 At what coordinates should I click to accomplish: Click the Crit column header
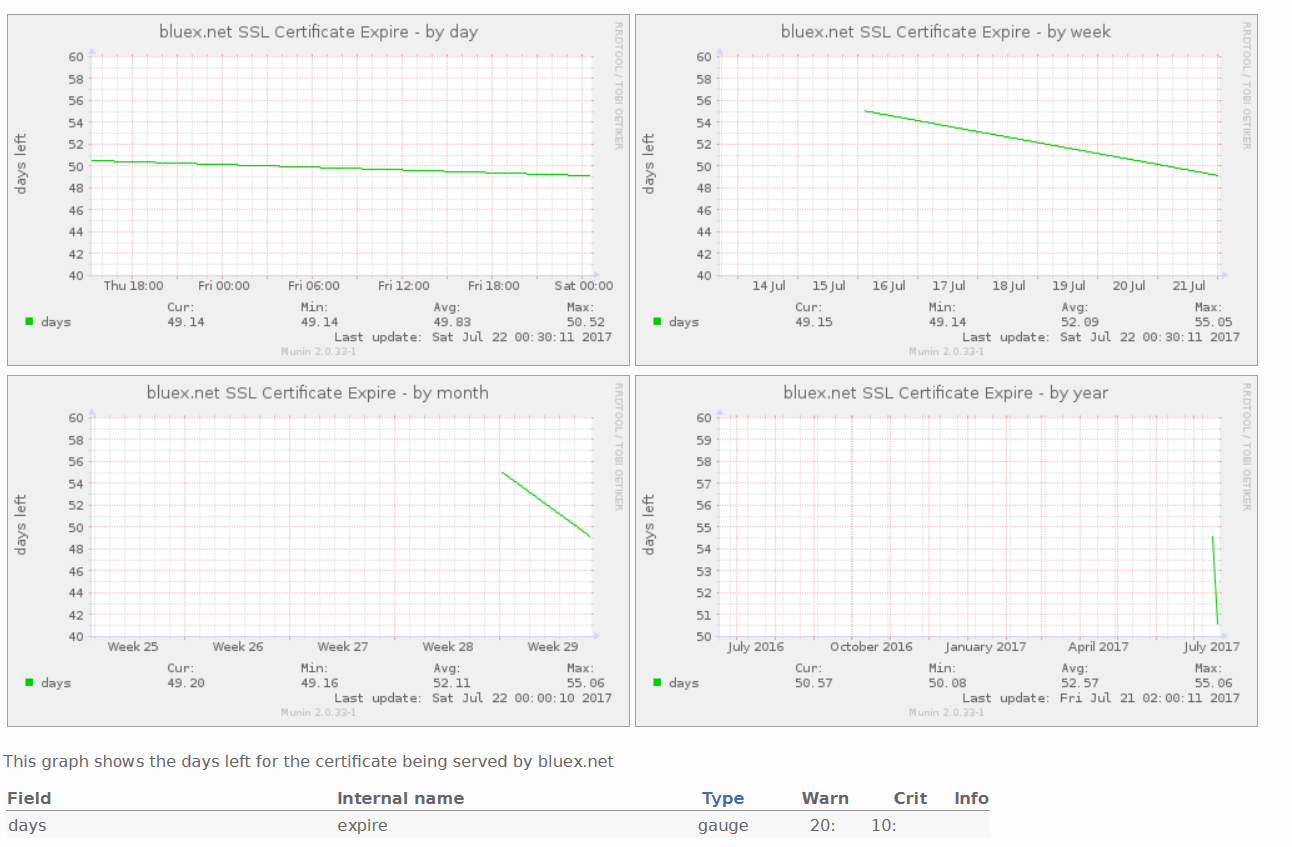[x=910, y=798]
